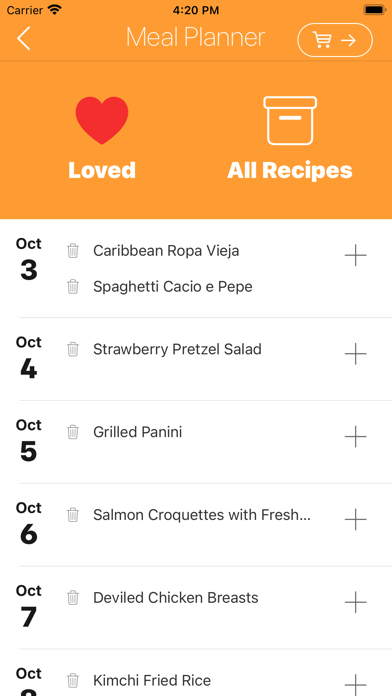The height and width of the screenshot is (696, 392).
Task: Open the All Recipes box icon
Action: coord(290,120)
